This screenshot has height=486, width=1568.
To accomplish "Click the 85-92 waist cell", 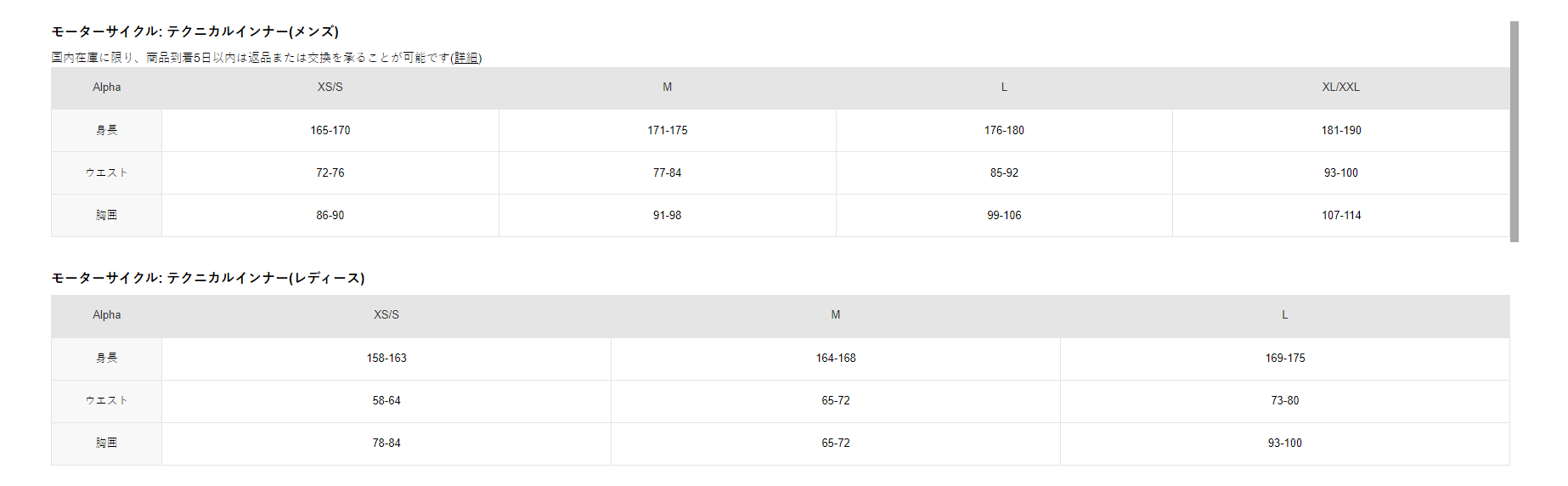I will coord(1004,173).
